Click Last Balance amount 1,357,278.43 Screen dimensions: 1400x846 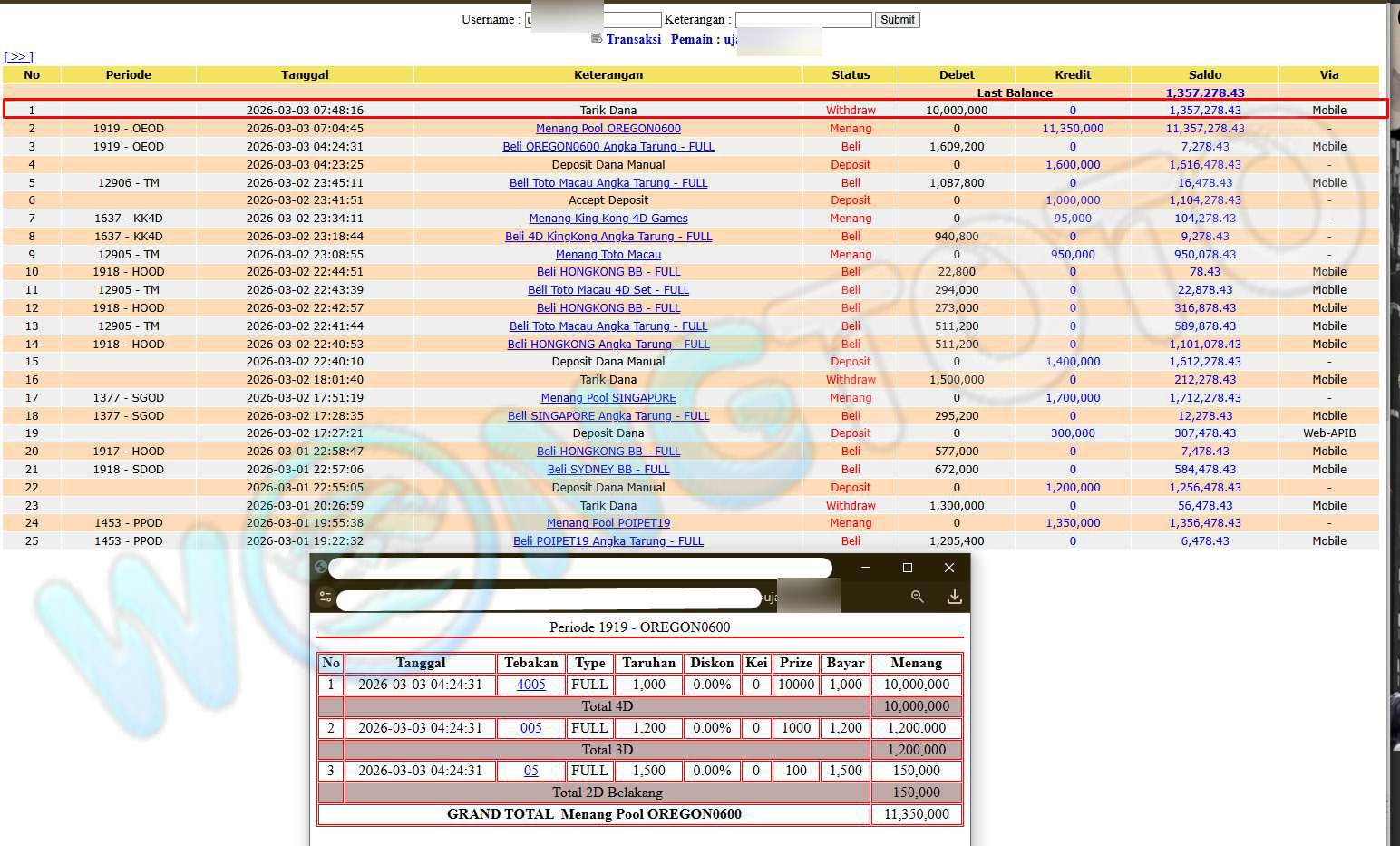tap(1204, 92)
